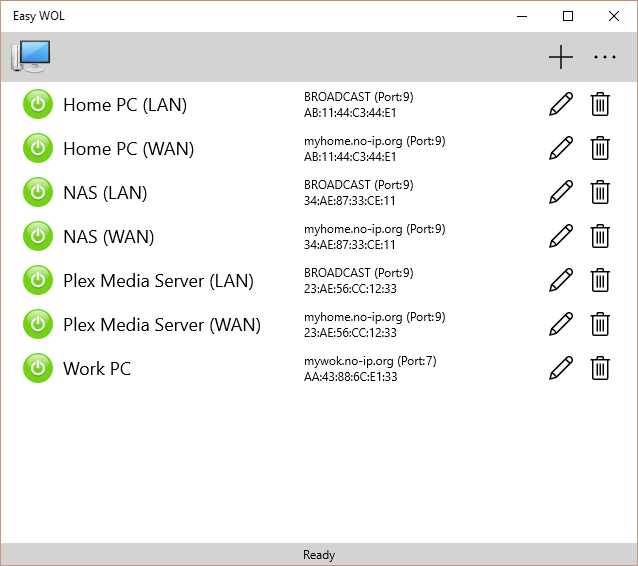Click the green power icon for Home PC (LAN)
The width and height of the screenshot is (638, 566).
pos(38,105)
